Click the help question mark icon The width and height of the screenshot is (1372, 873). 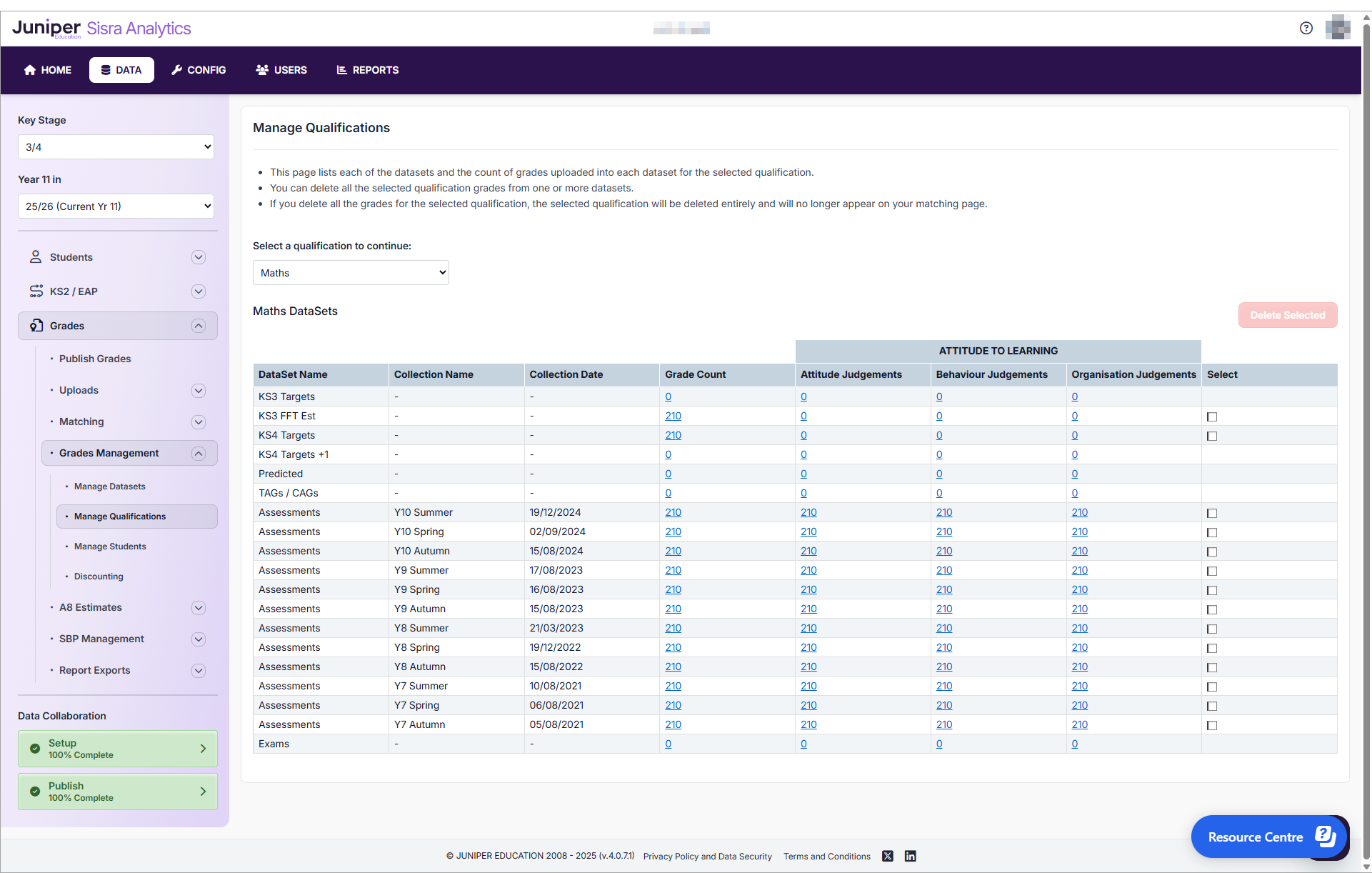coord(1306,28)
